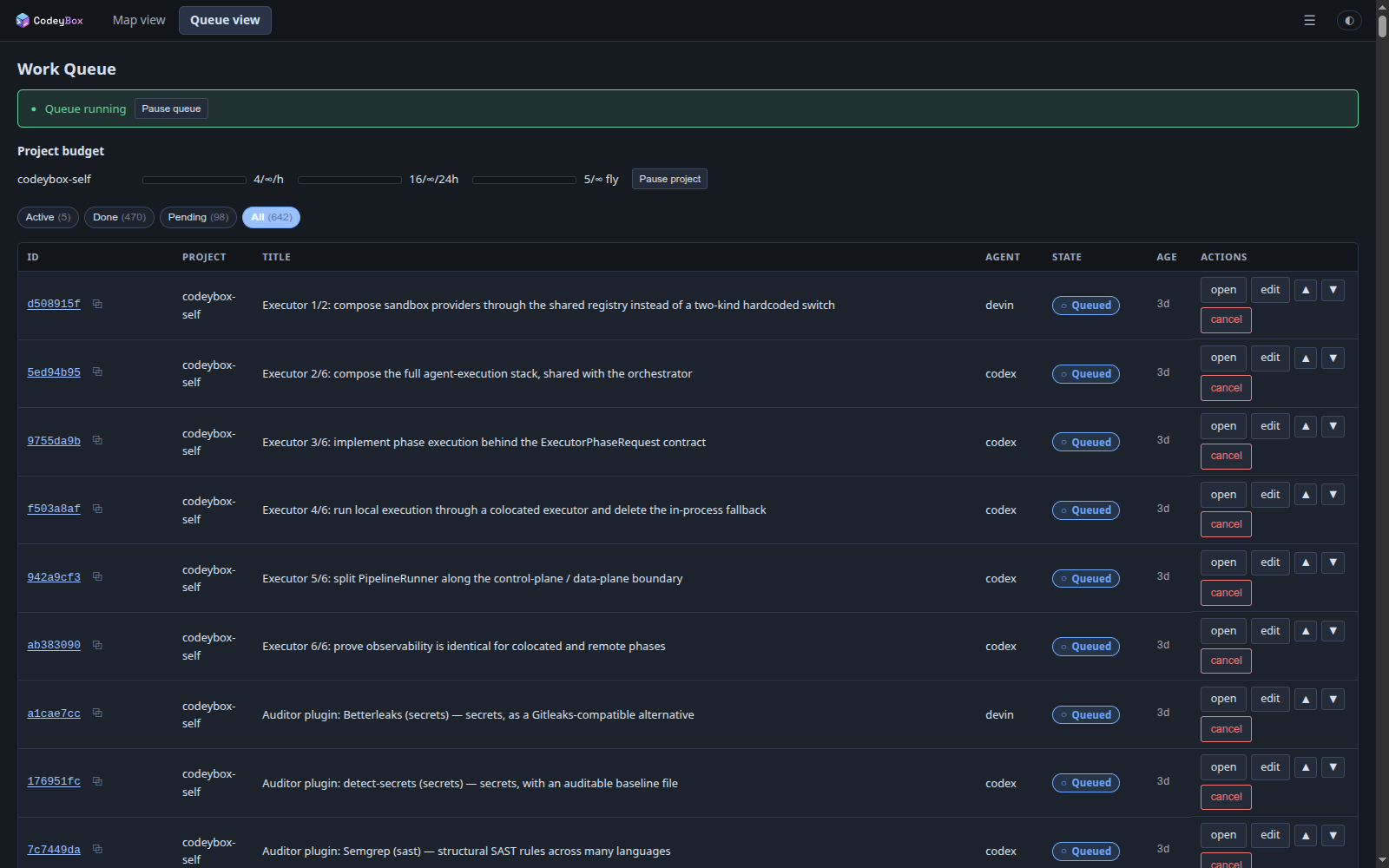Image resolution: width=1389 pixels, height=868 pixels.
Task: Click the AGENT column header
Action: pyautogui.click(x=1003, y=257)
